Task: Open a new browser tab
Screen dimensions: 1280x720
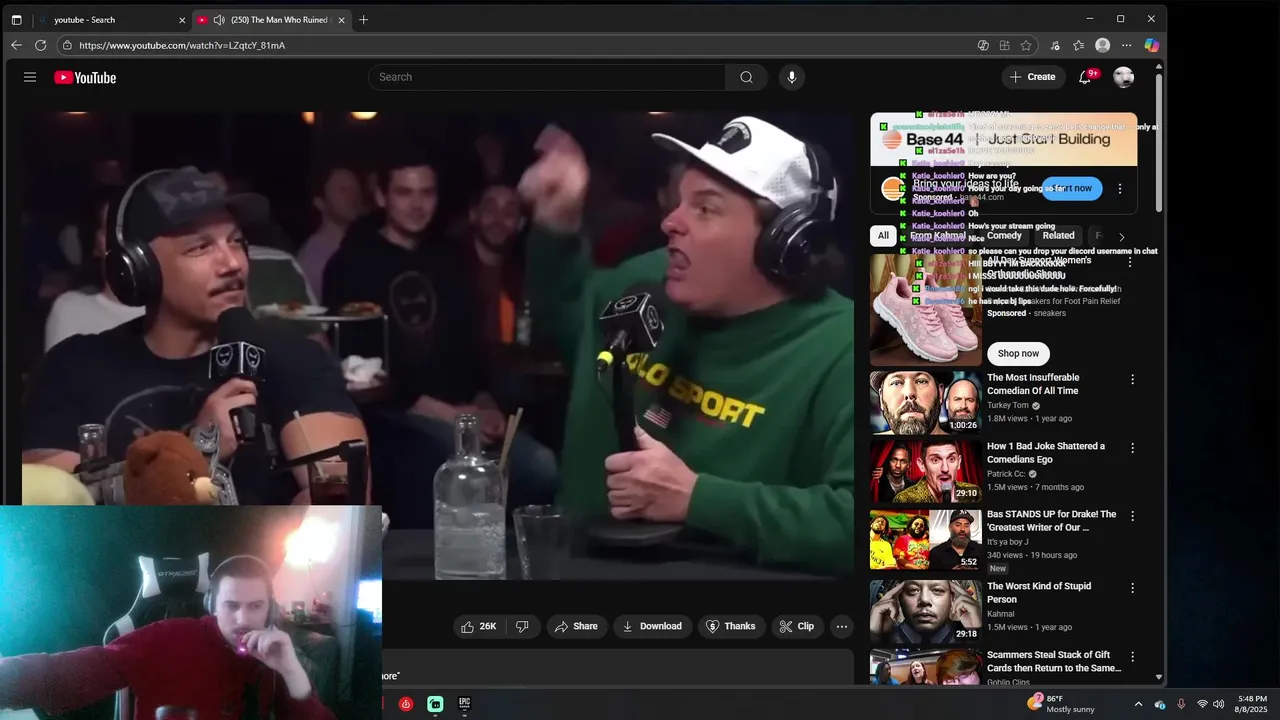Action: 363,19
